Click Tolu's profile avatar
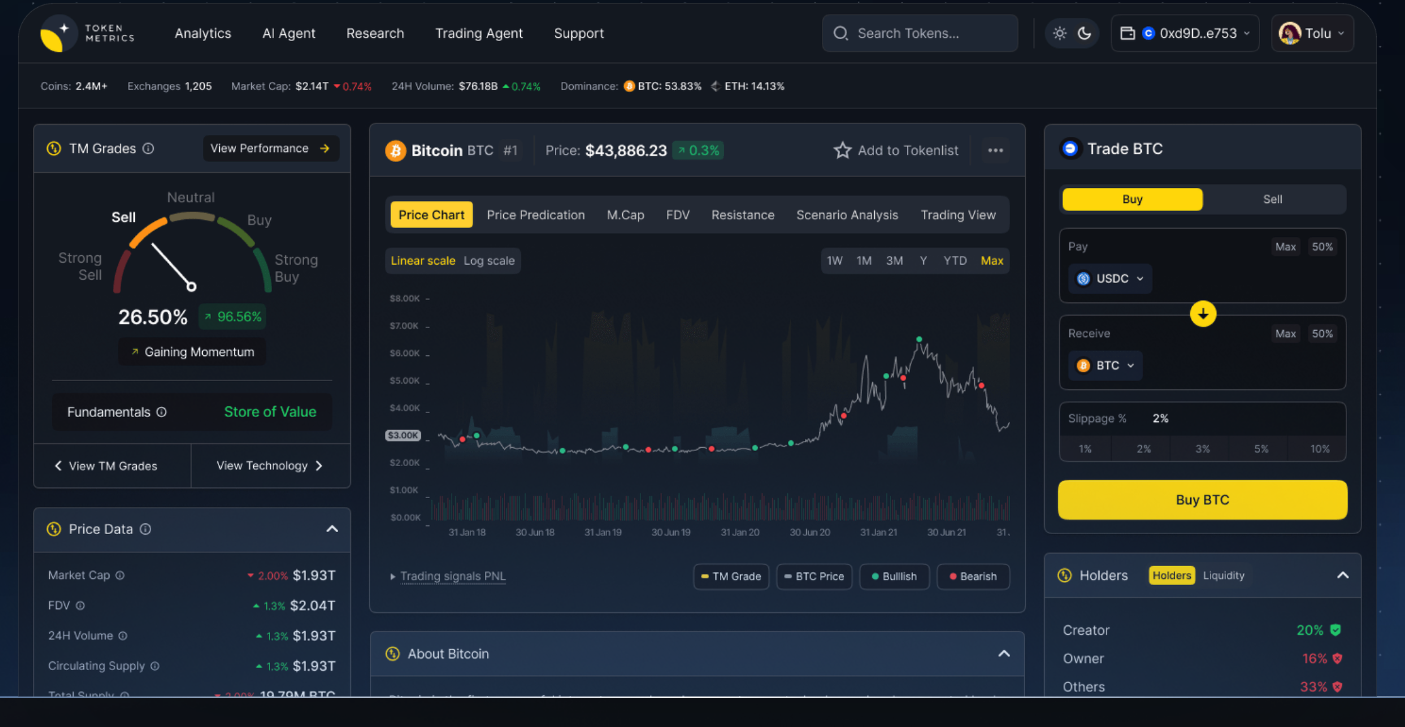Image resolution: width=1405 pixels, height=727 pixels. click(1290, 33)
